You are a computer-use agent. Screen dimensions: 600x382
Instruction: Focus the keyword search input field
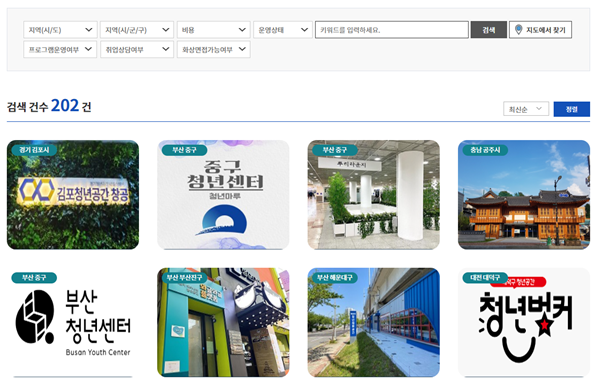pyautogui.click(x=391, y=30)
